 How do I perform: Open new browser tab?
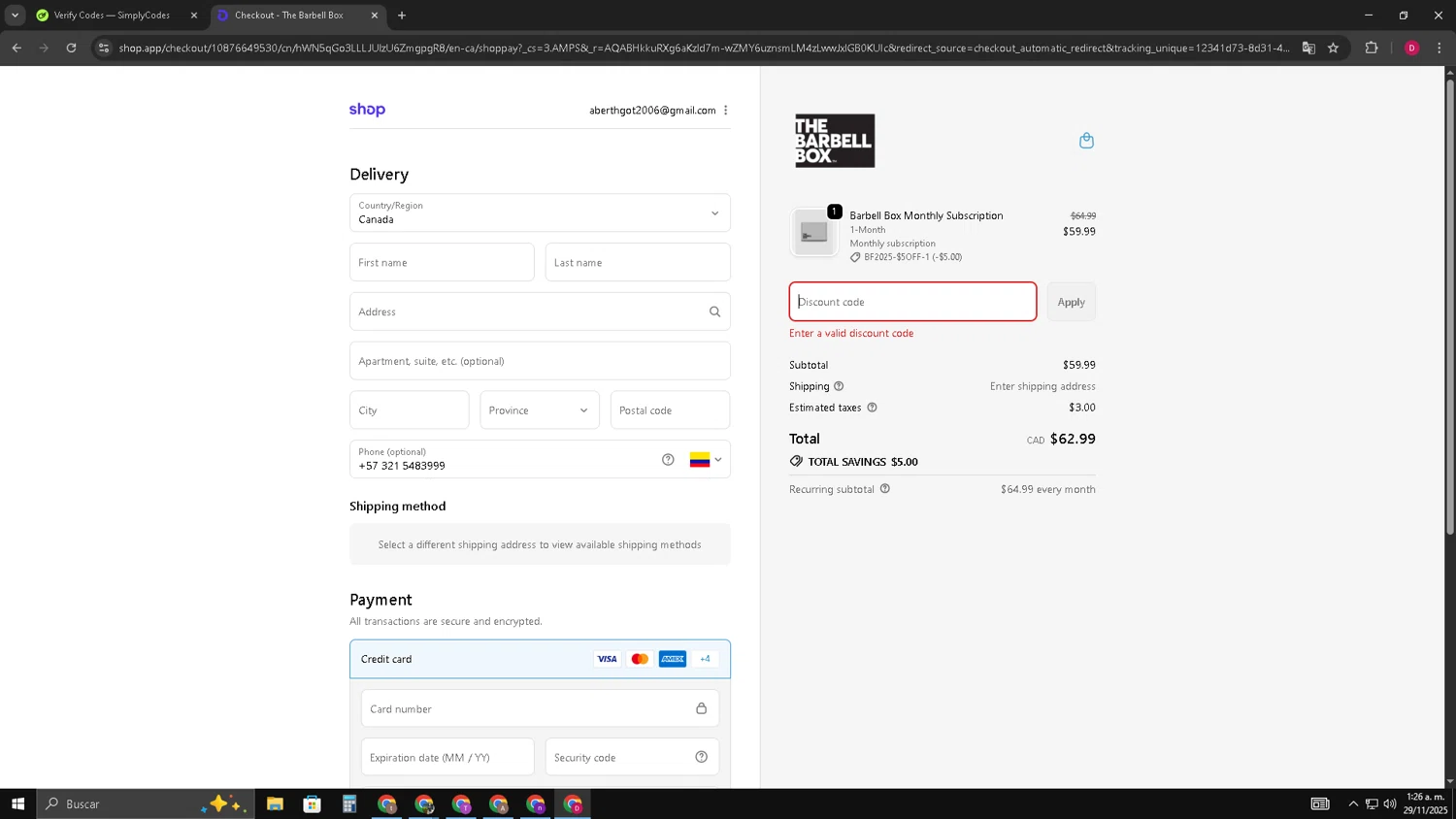tap(402, 16)
